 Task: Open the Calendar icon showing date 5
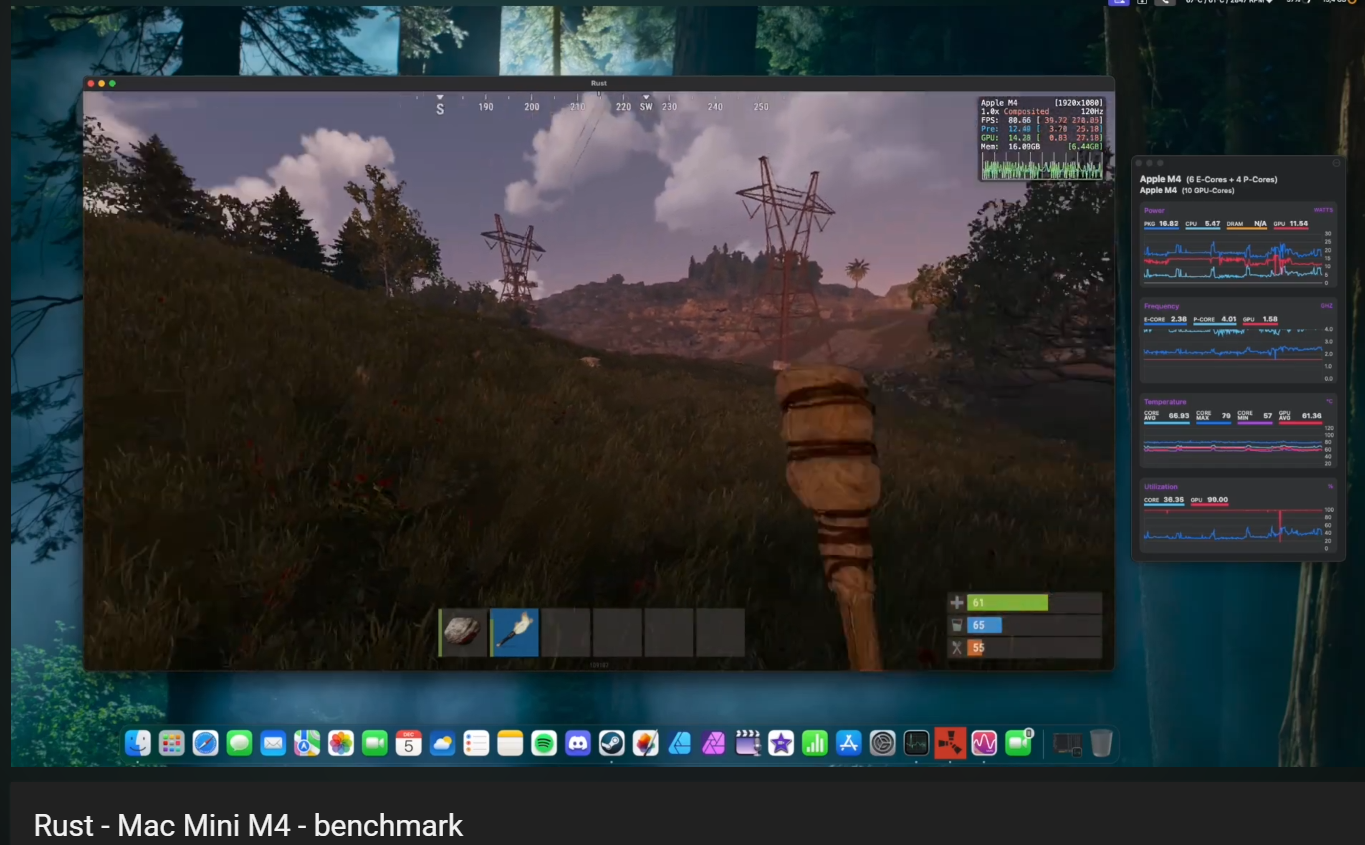[409, 743]
